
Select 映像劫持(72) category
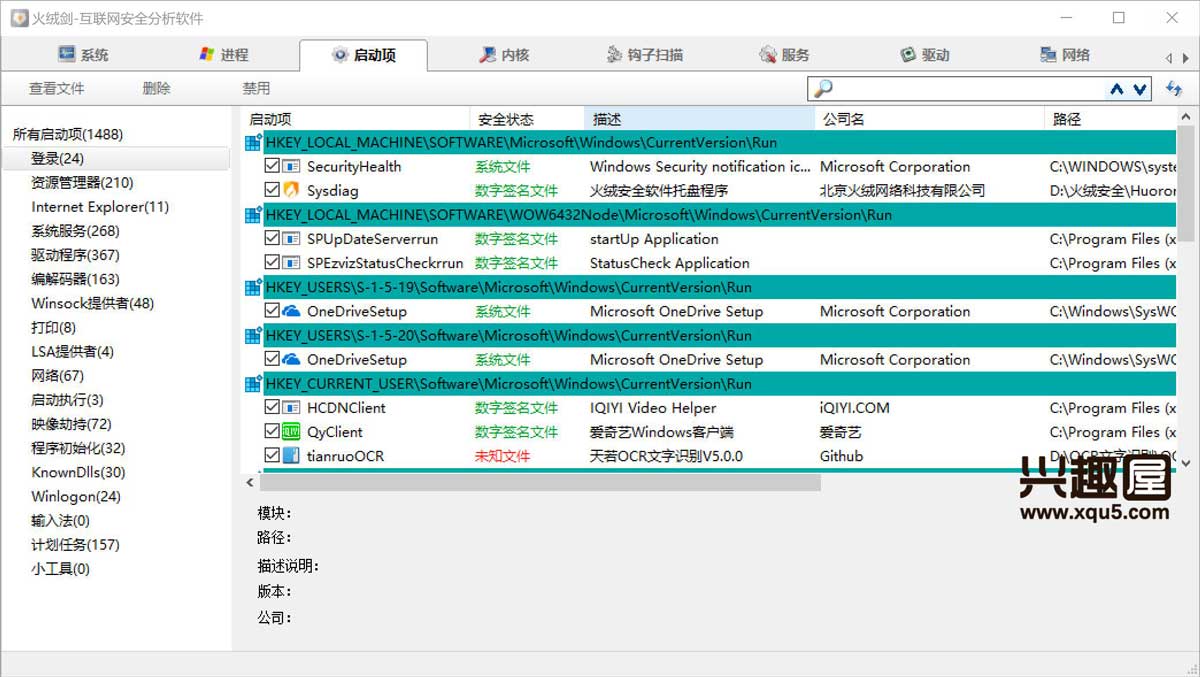[71, 424]
